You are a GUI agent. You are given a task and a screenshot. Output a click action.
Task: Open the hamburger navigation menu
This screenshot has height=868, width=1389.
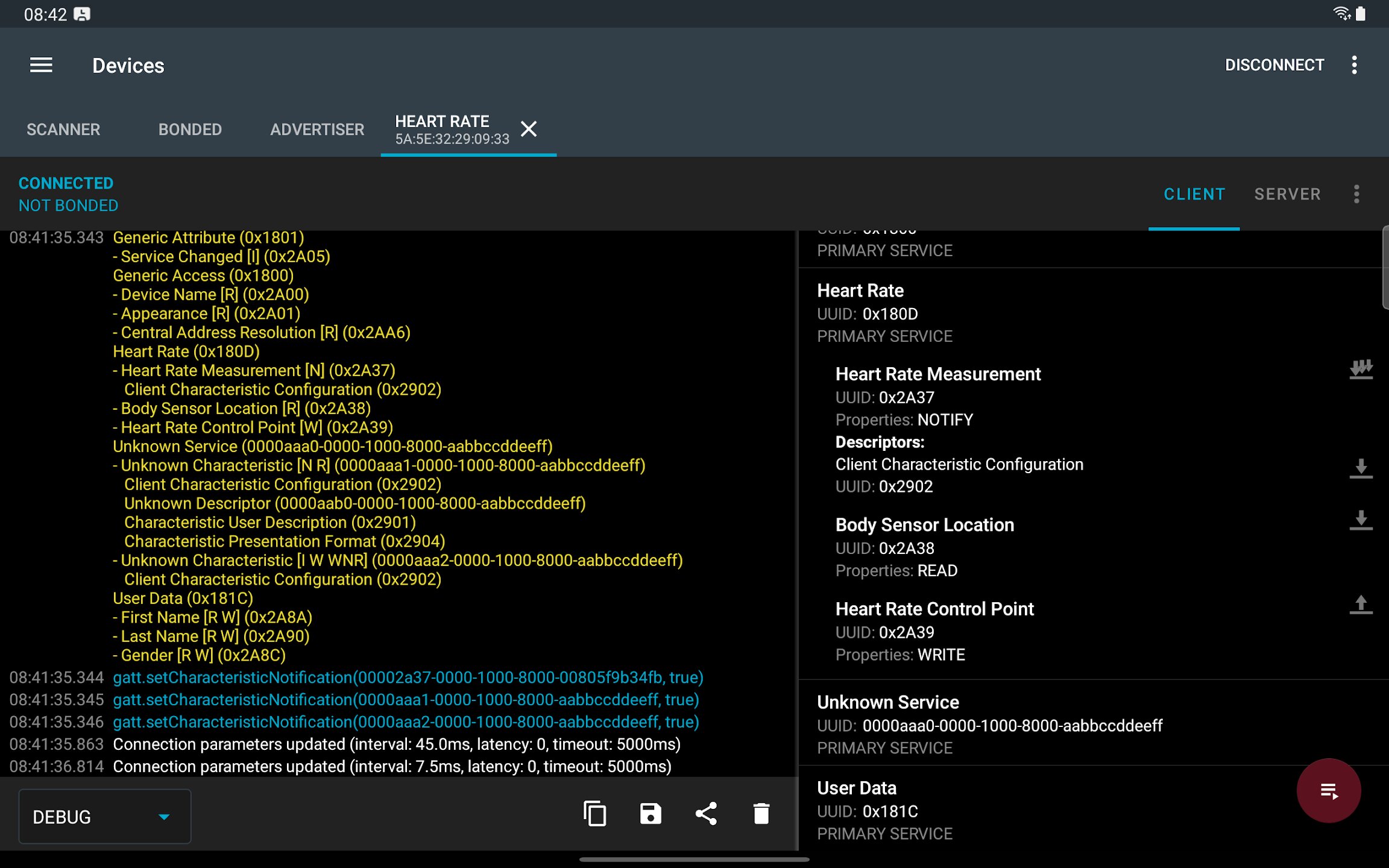coord(41,65)
